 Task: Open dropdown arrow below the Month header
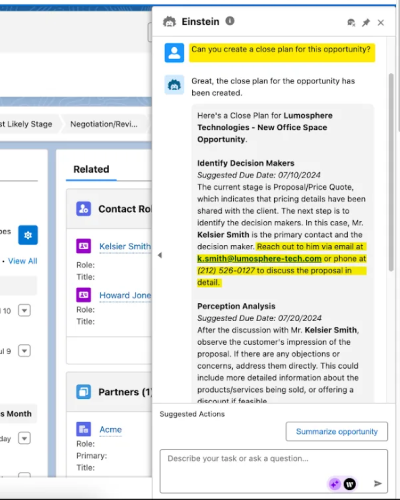click(x=24, y=438)
